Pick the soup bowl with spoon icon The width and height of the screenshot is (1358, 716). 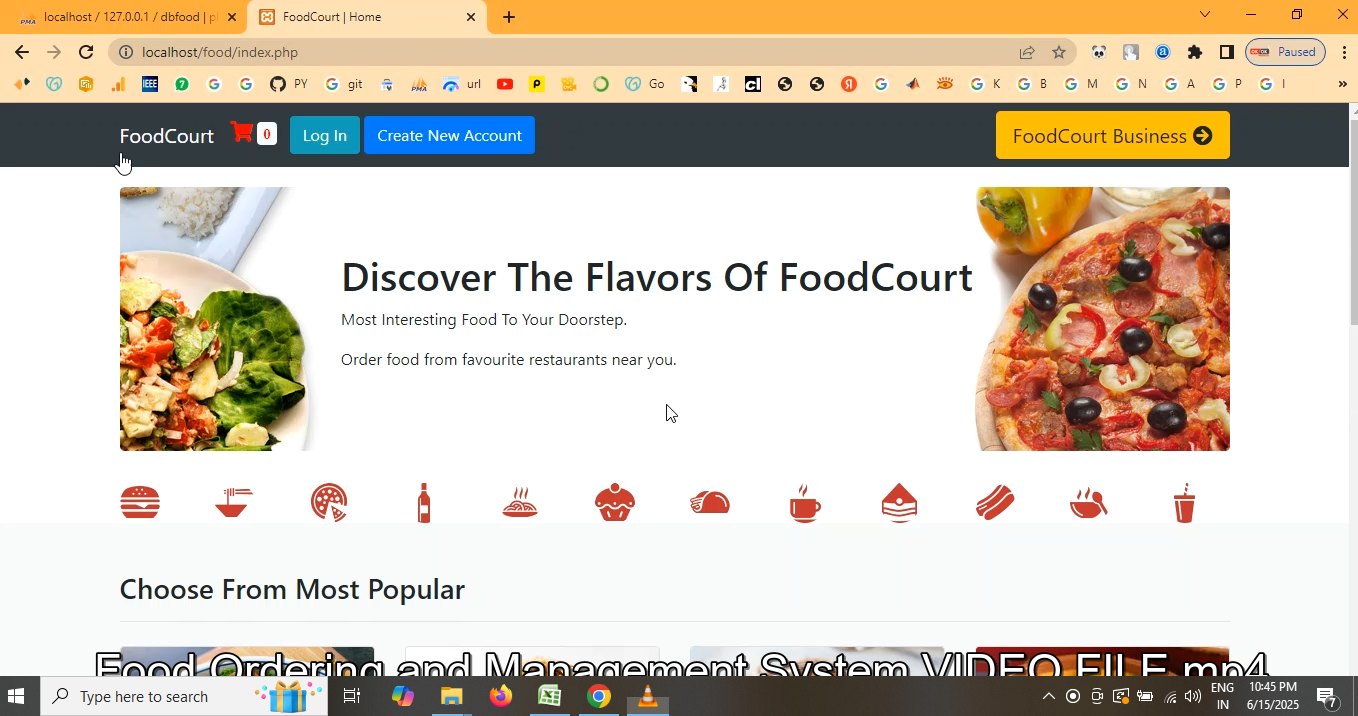pos(1089,502)
